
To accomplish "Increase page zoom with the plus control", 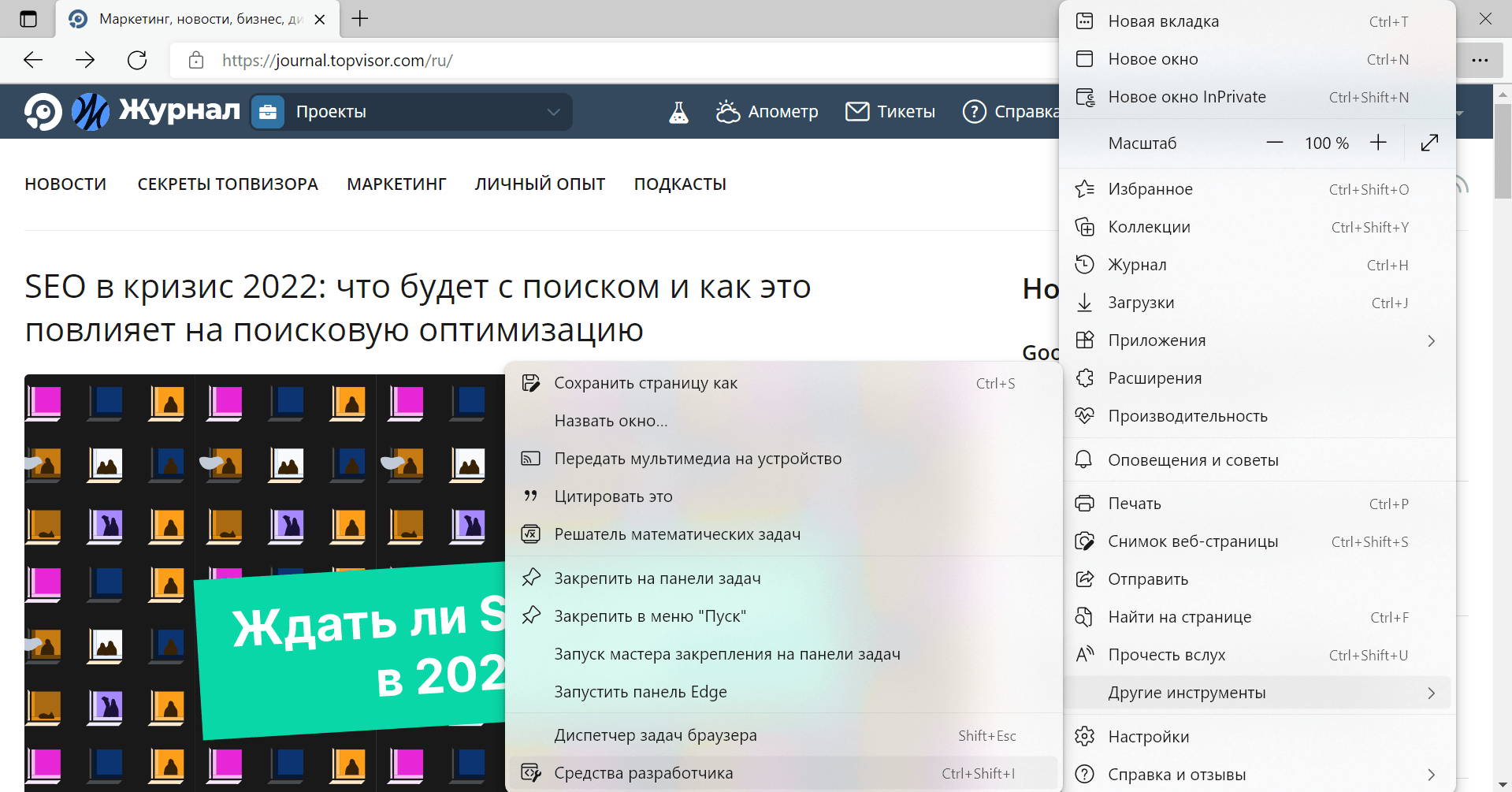I will 1378,143.
